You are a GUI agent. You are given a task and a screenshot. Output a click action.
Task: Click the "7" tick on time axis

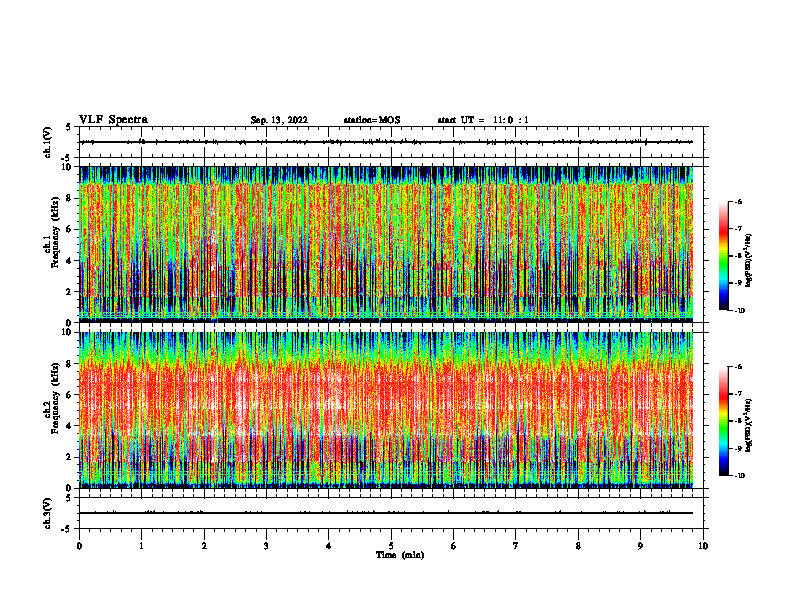(516, 546)
